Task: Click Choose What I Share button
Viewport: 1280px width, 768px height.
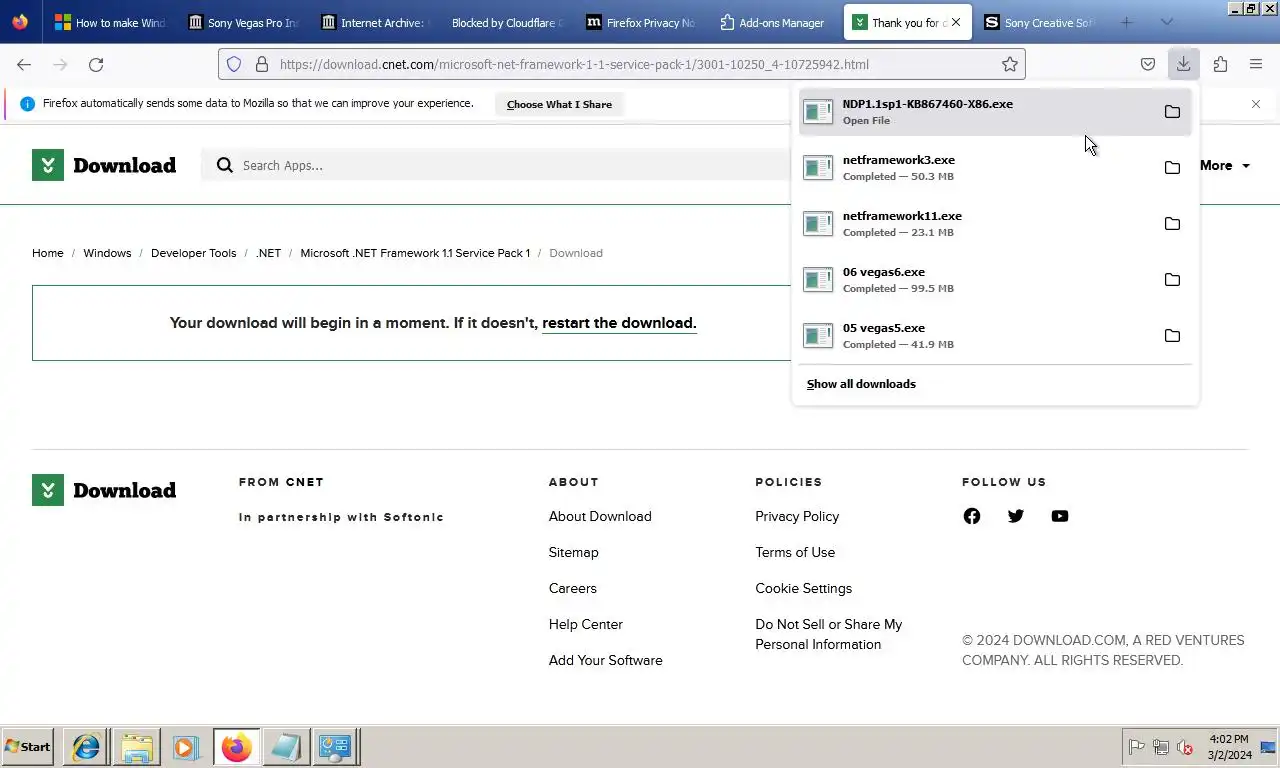Action: [x=559, y=104]
